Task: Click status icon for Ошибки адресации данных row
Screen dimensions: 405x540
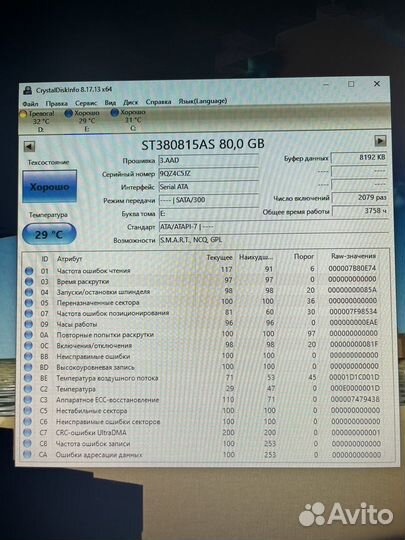Action: click(27, 455)
